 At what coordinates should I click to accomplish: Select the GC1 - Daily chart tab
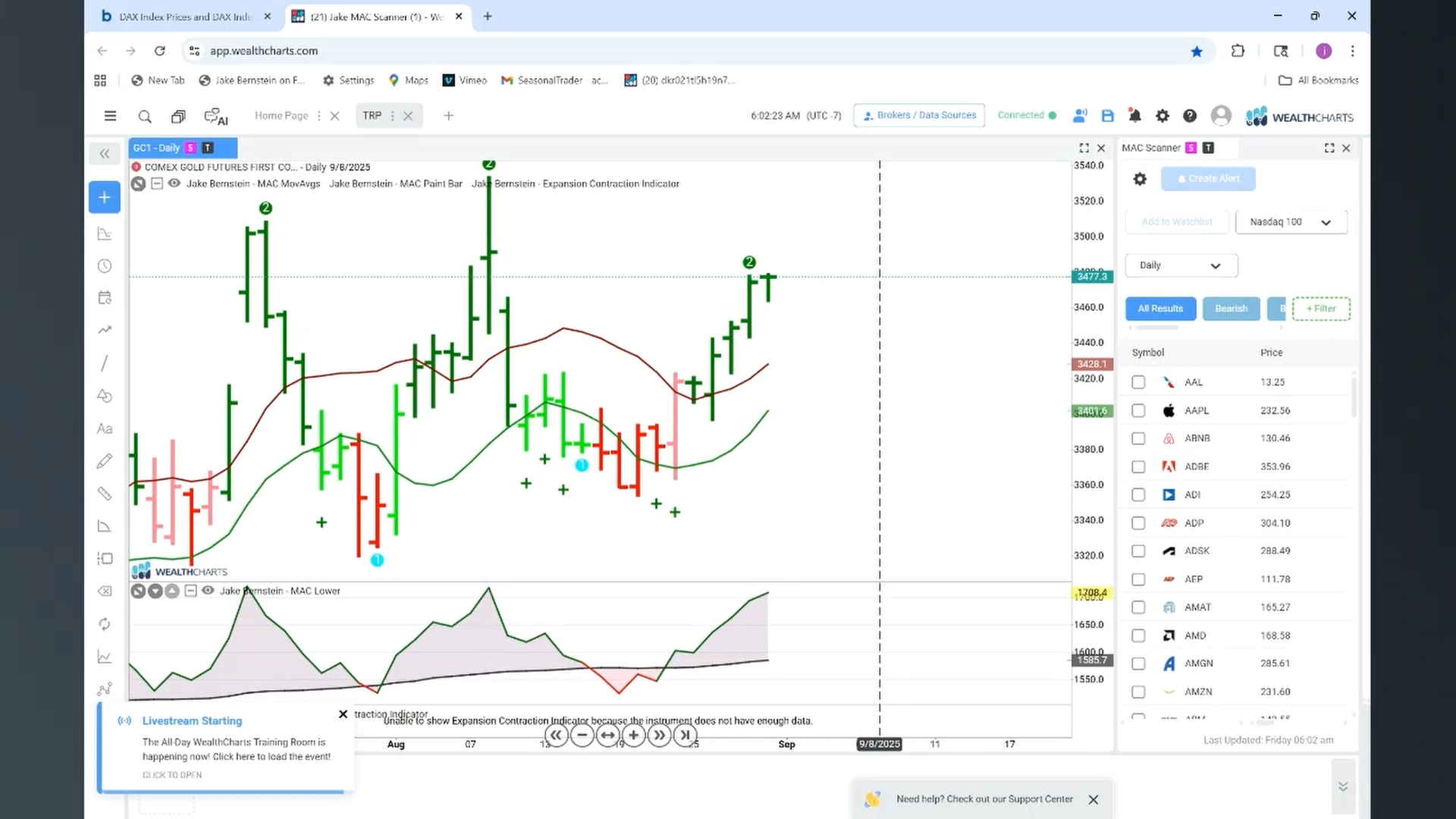coord(183,148)
